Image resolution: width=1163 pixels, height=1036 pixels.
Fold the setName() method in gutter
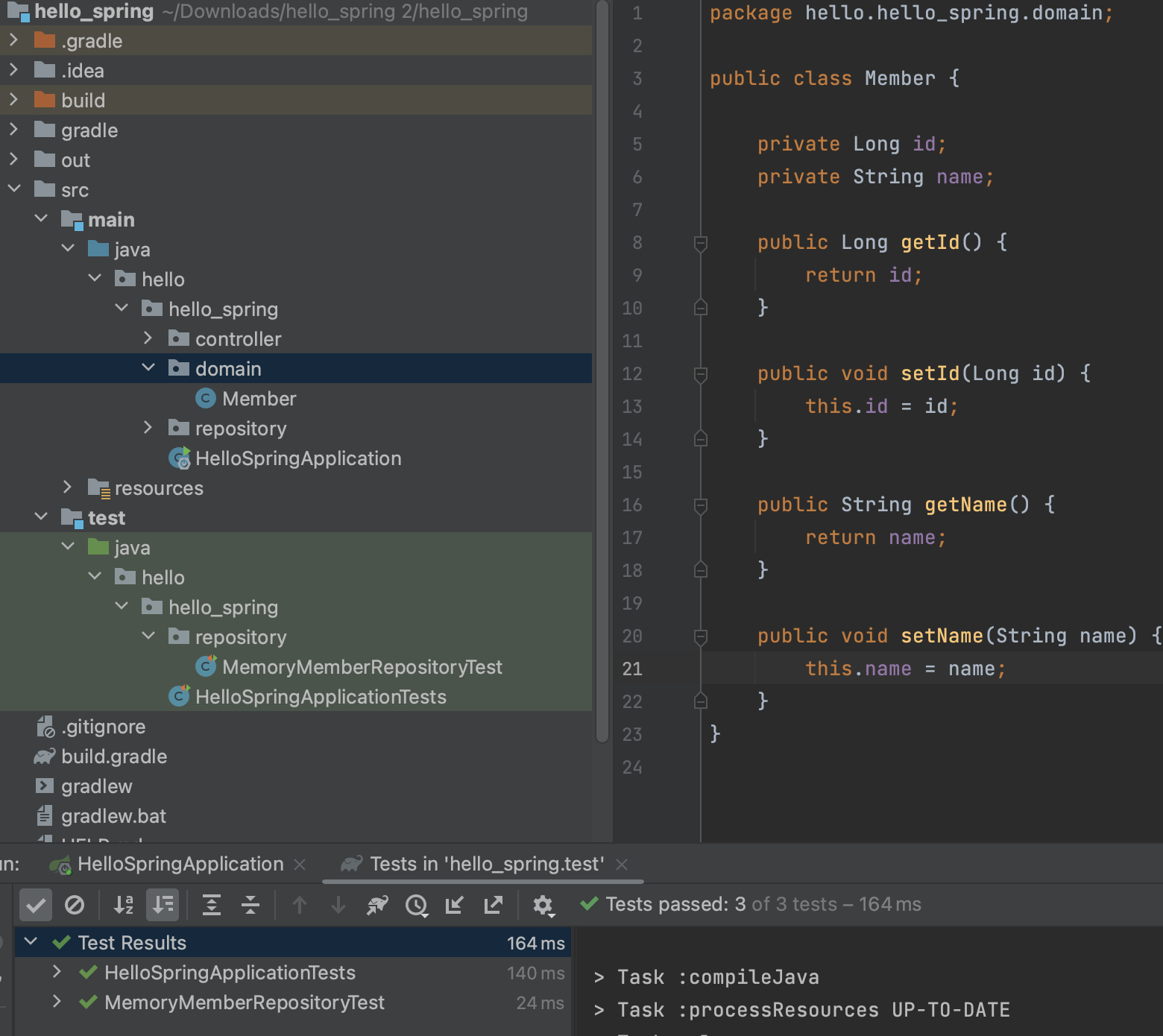[x=701, y=637]
